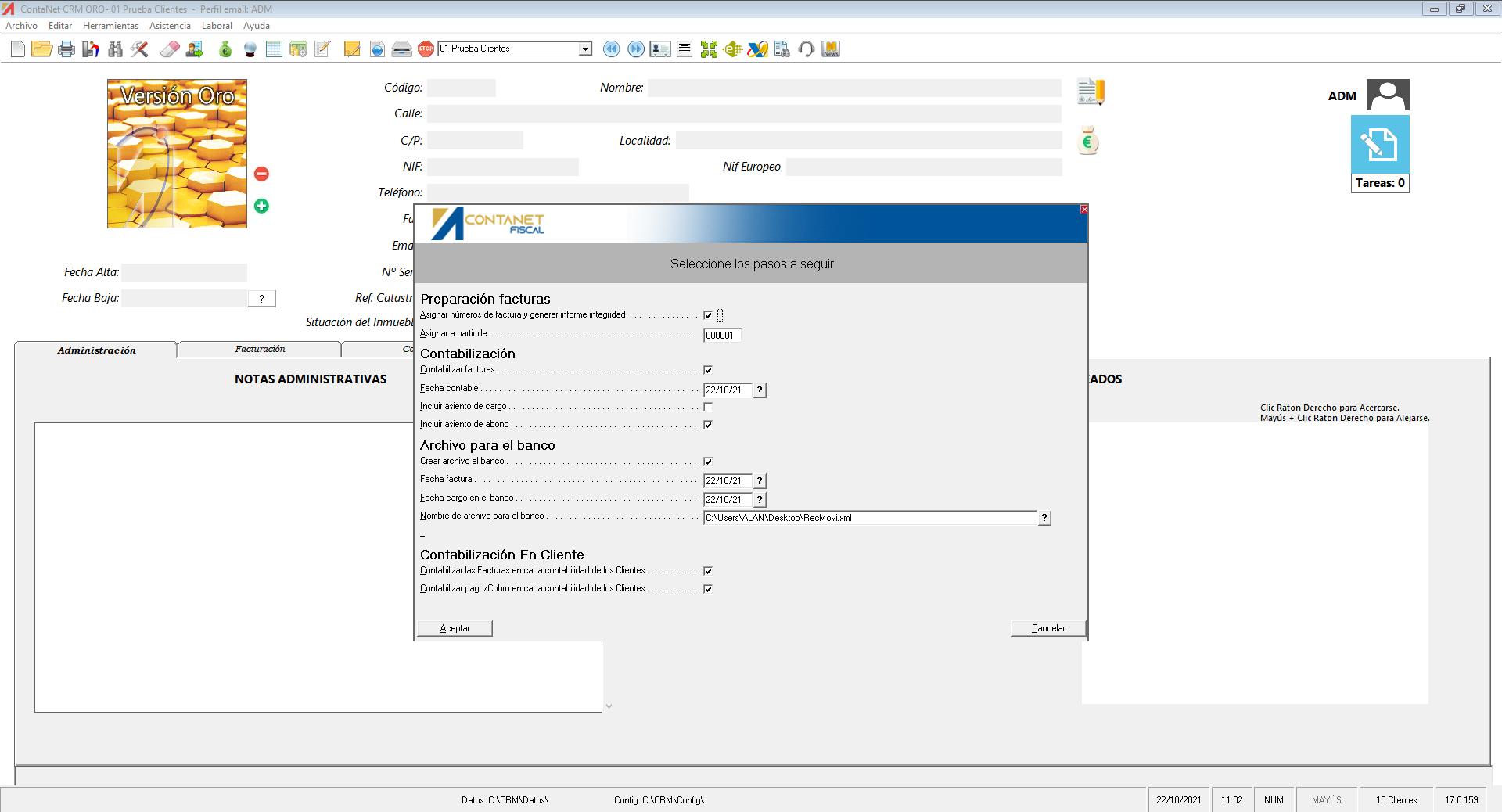Open date picker for Fecha Baja
The image size is (1502, 812).
[x=261, y=299]
